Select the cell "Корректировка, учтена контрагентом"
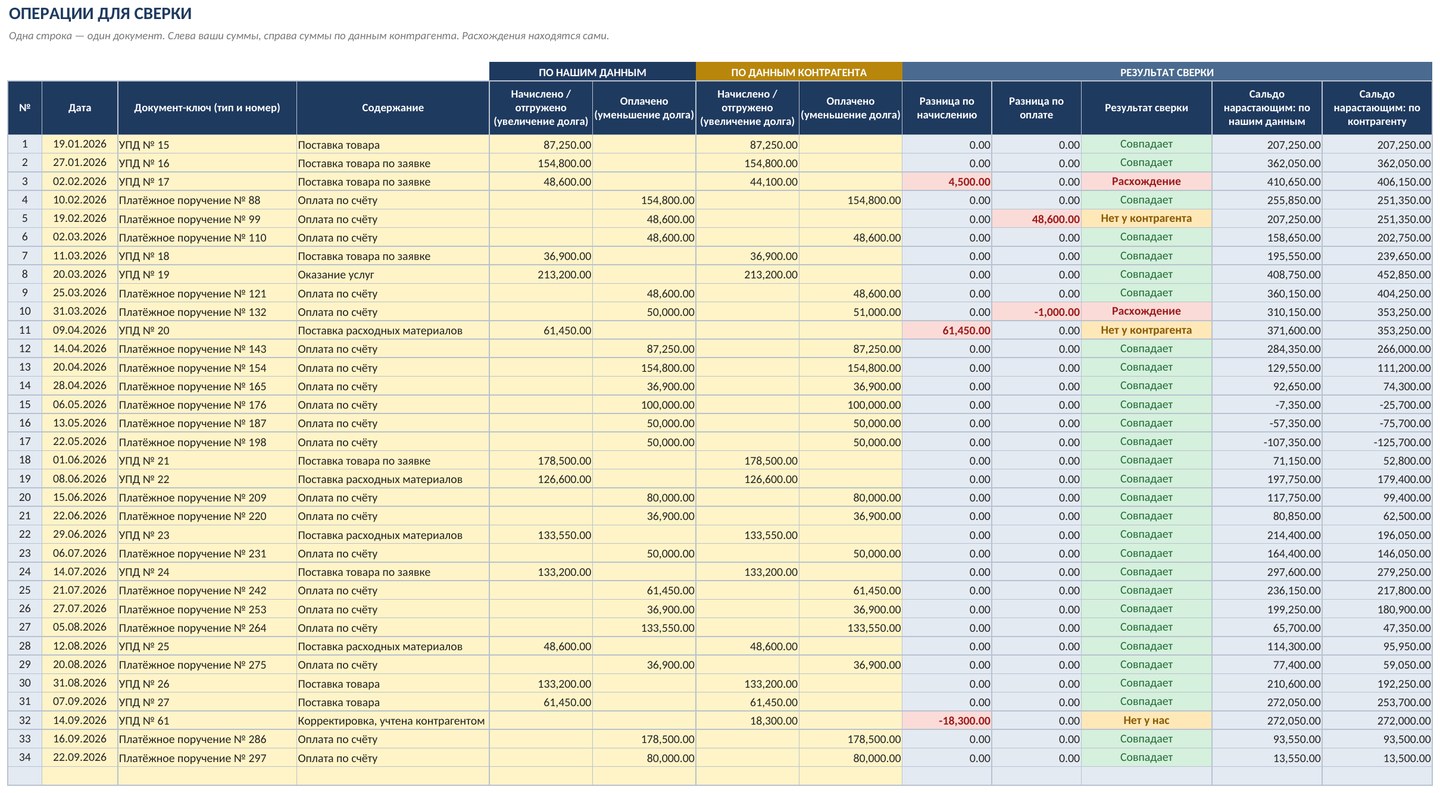 [x=392, y=720]
